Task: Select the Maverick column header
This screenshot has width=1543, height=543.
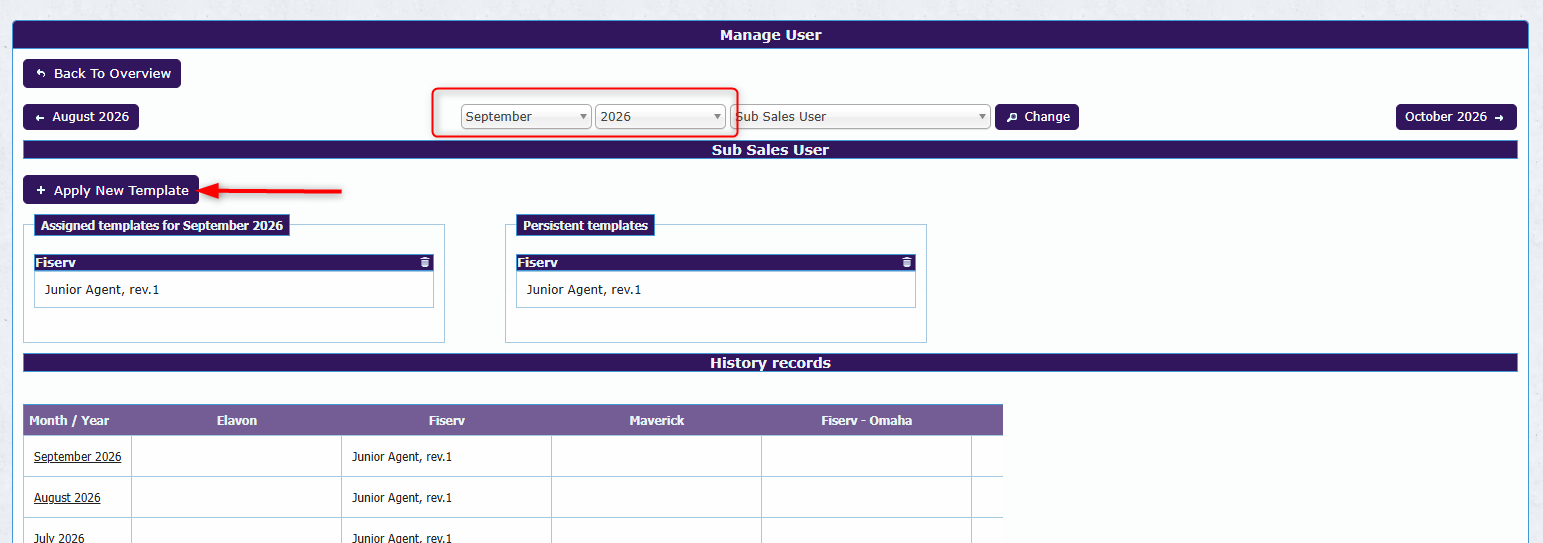Action: click(657, 420)
